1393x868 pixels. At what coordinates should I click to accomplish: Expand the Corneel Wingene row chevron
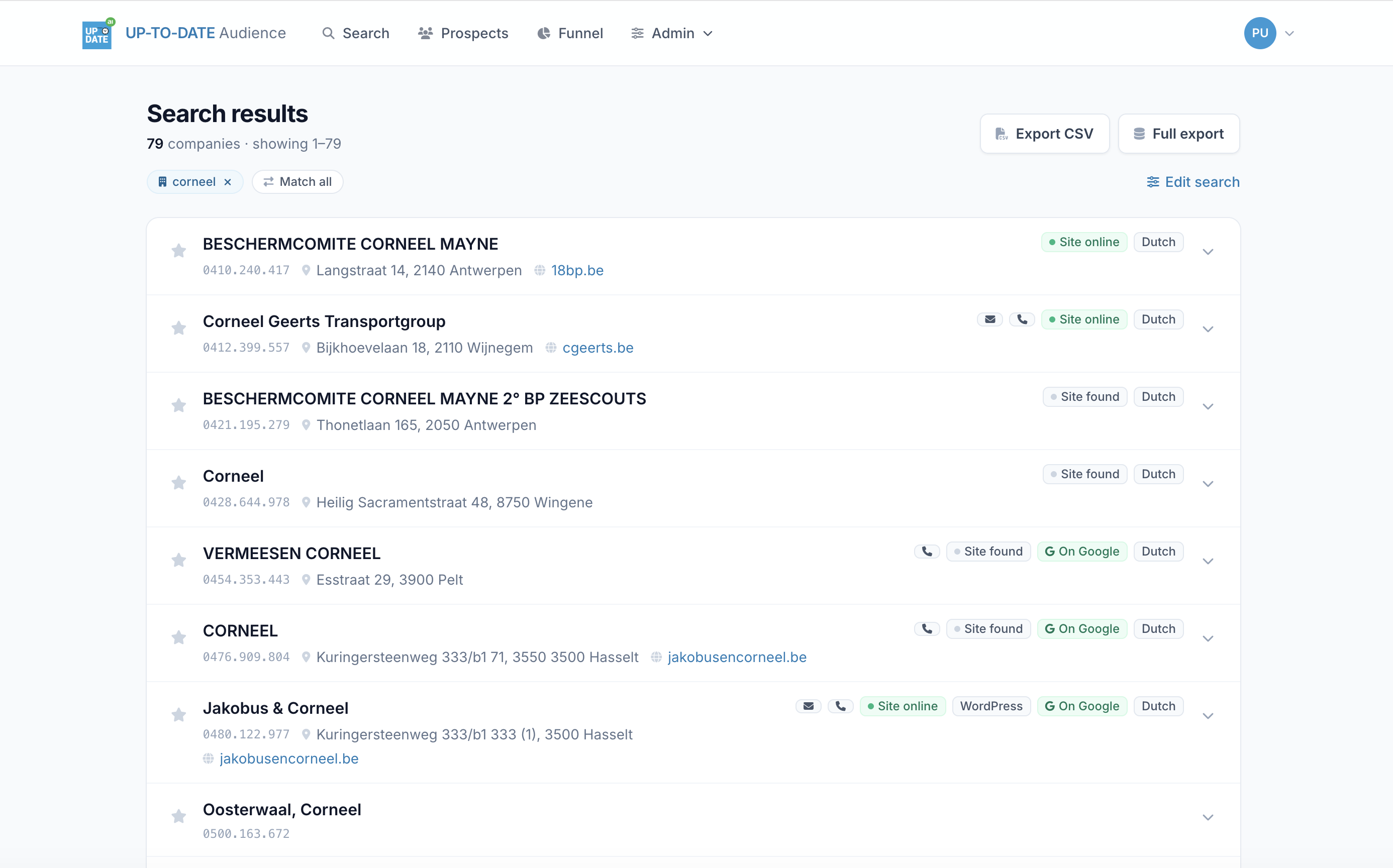coord(1208,484)
